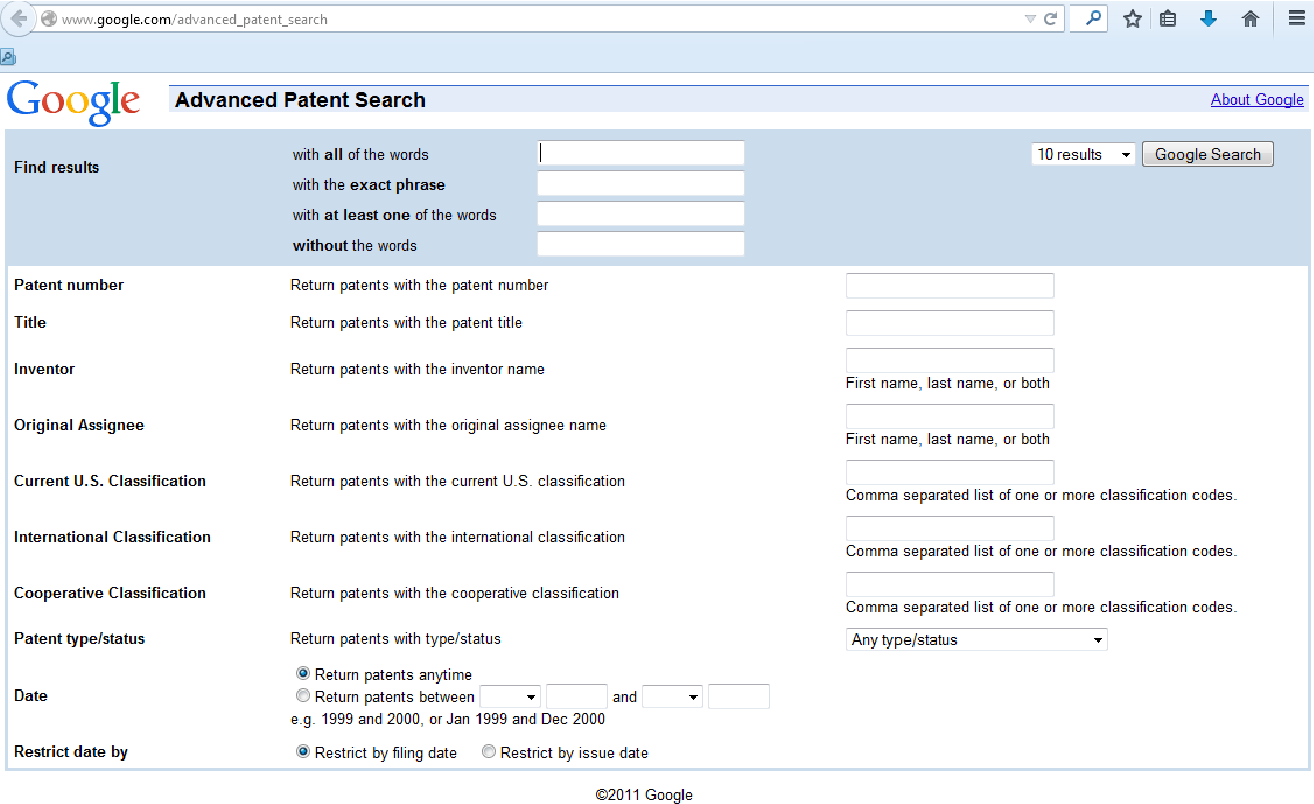The image size is (1314, 804).
Task: Select 'Return patents between' radio button
Action: 303,696
